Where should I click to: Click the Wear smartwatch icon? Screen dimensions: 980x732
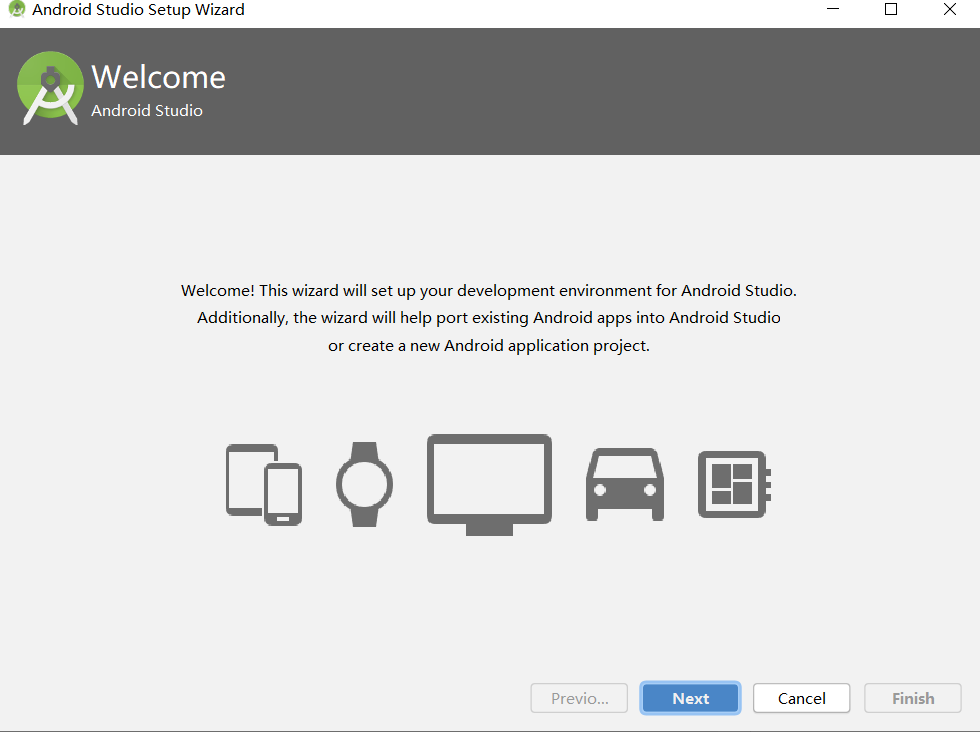(364, 484)
